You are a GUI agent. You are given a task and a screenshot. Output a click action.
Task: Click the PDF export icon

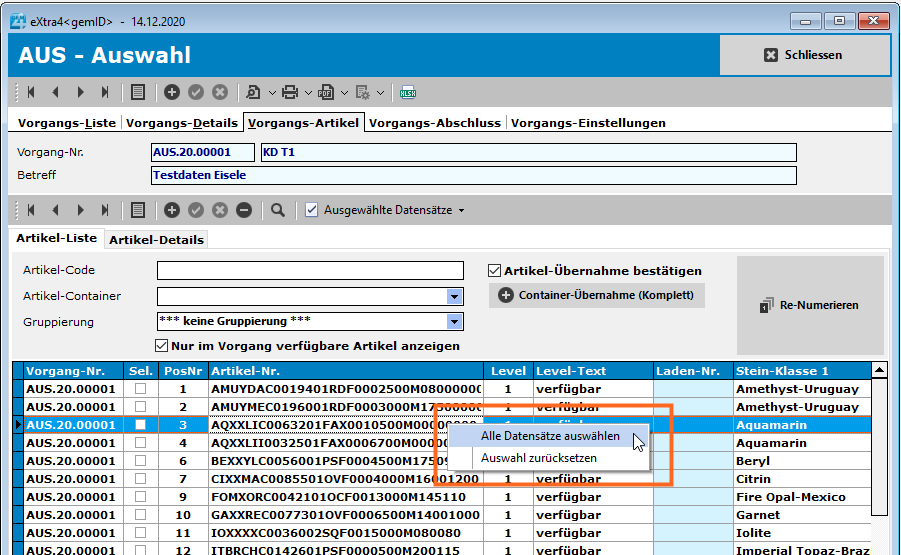[x=325, y=92]
